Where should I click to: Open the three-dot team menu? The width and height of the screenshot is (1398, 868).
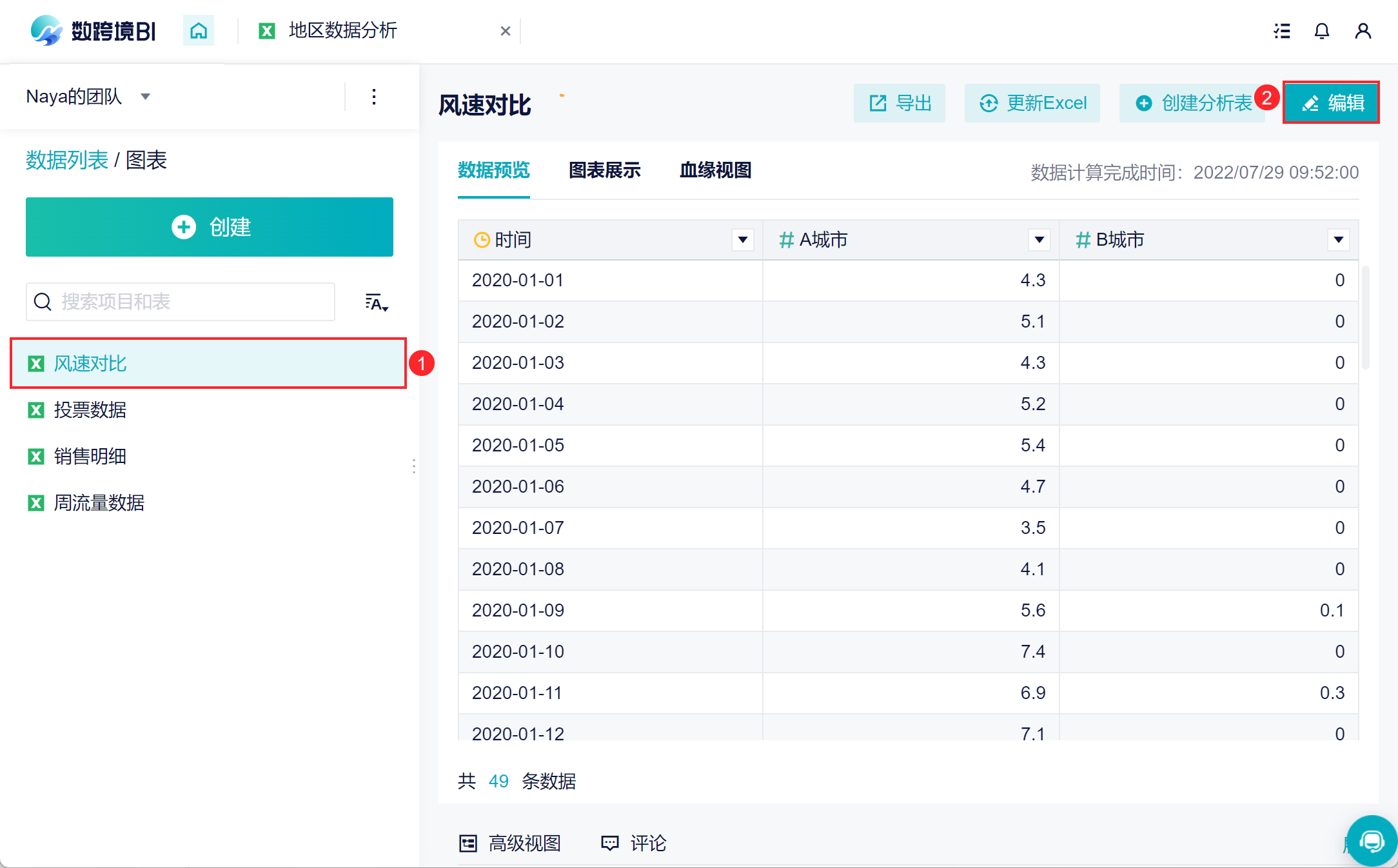click(374, 97)
